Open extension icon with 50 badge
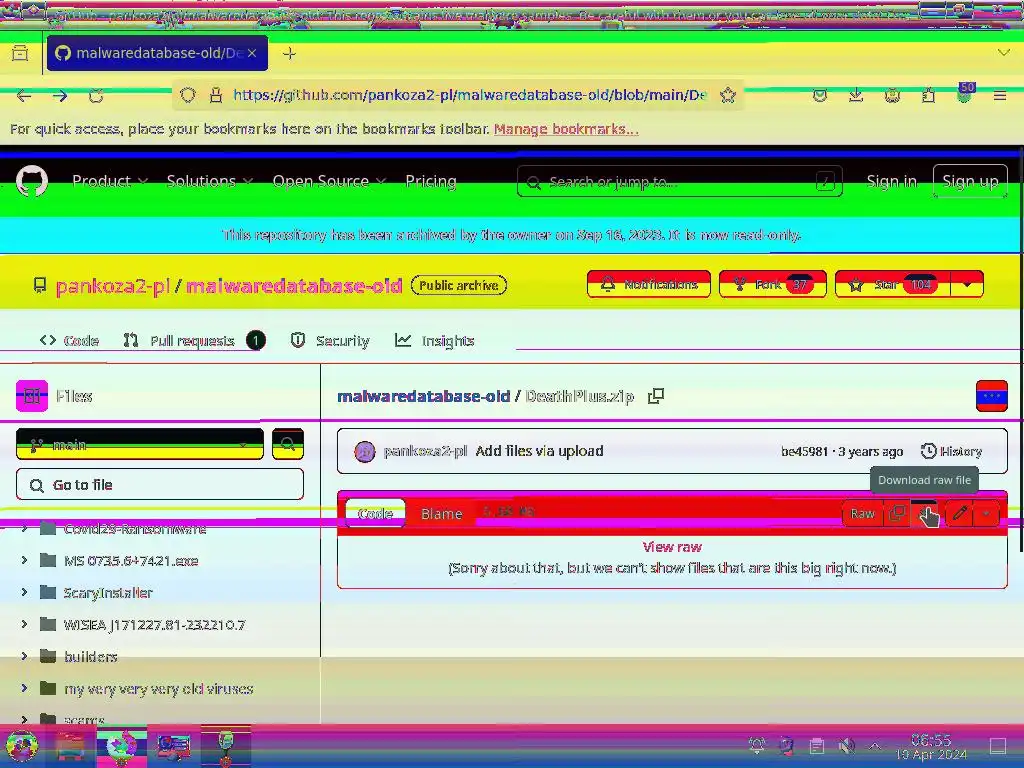This screenshot has width=1024, height=768. 964,95
